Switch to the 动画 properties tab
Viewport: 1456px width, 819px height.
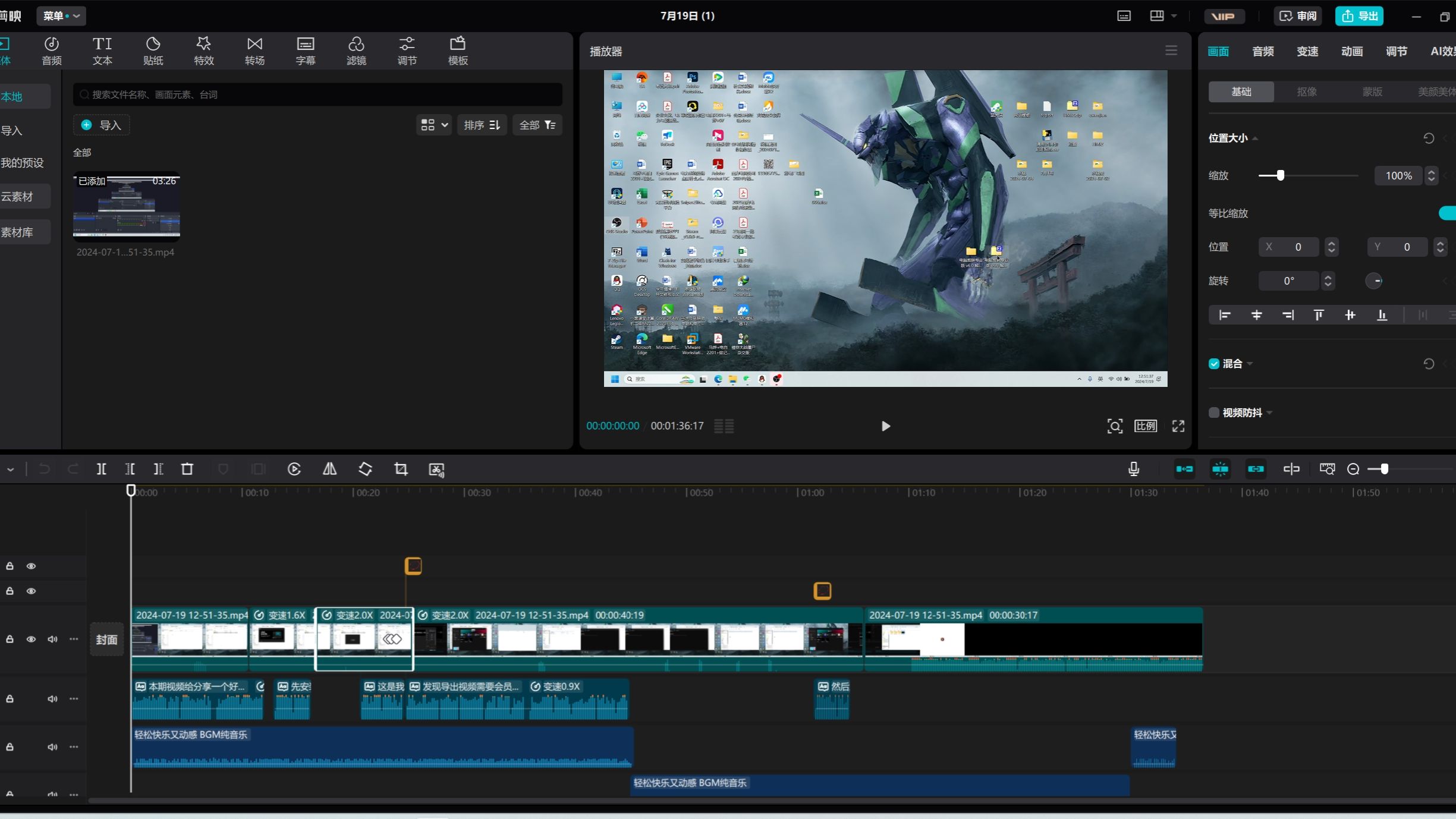[x=1352, y=51]
